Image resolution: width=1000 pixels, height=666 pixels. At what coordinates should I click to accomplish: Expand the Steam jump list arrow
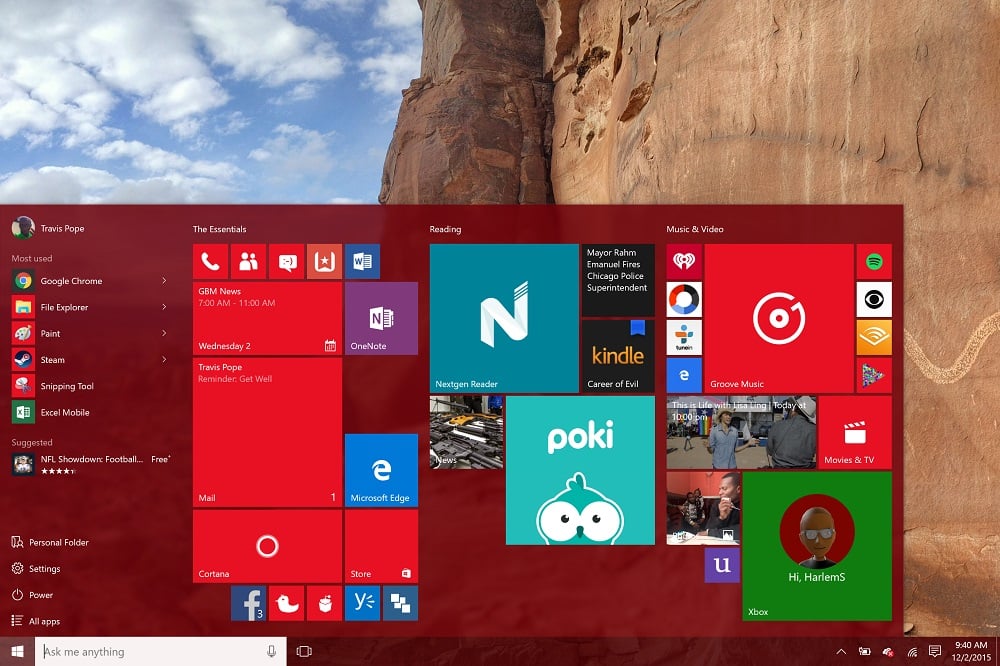pos(164,360)
